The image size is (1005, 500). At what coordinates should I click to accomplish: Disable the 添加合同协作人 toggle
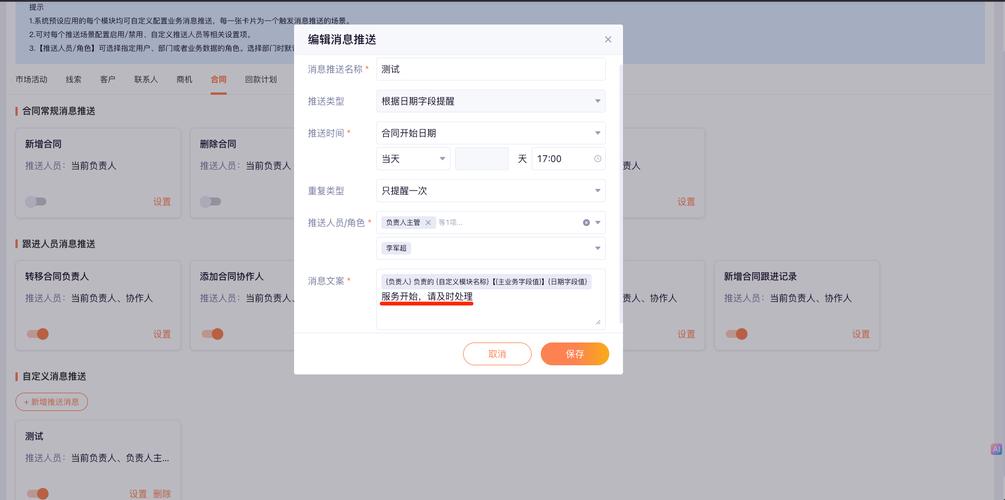tap(212, 334)
